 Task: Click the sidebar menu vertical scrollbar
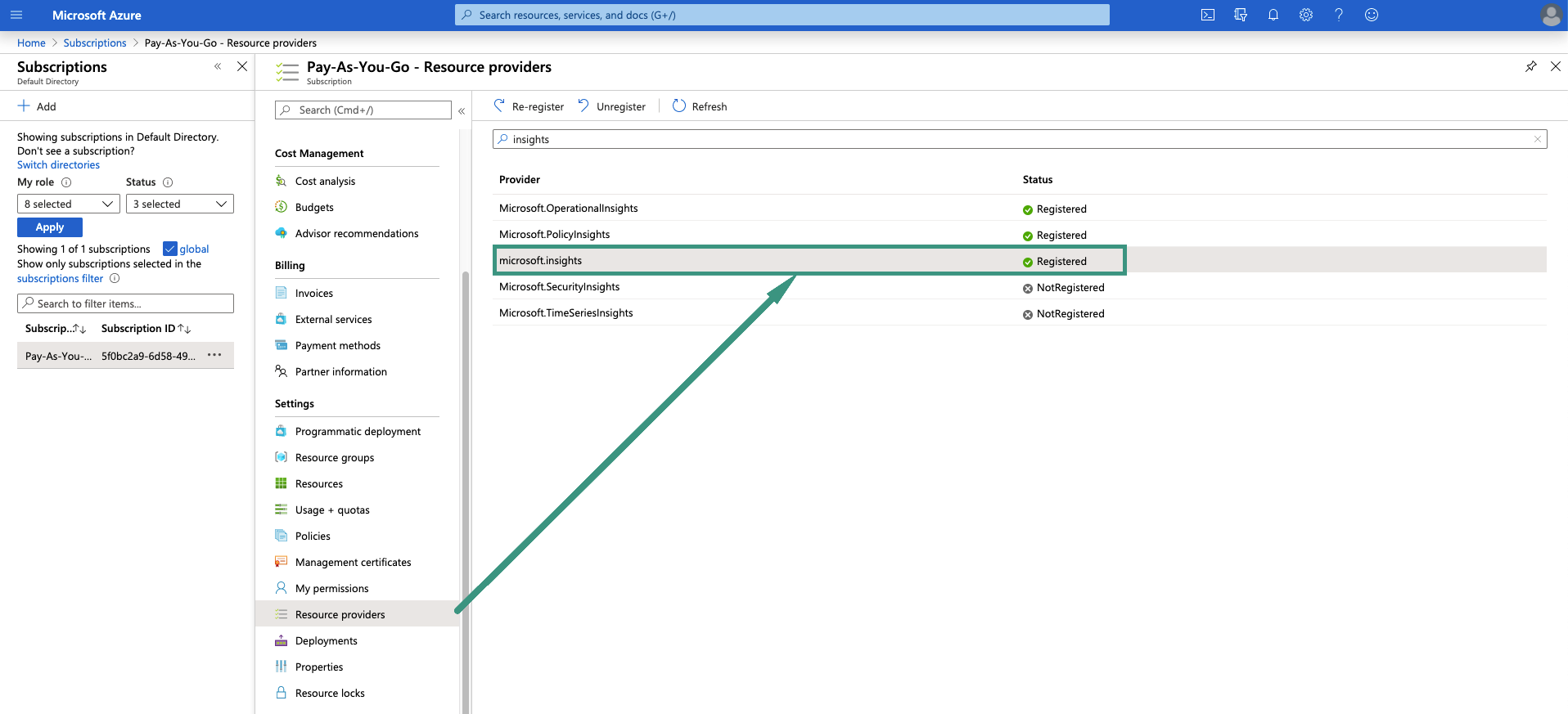[466, 491]
